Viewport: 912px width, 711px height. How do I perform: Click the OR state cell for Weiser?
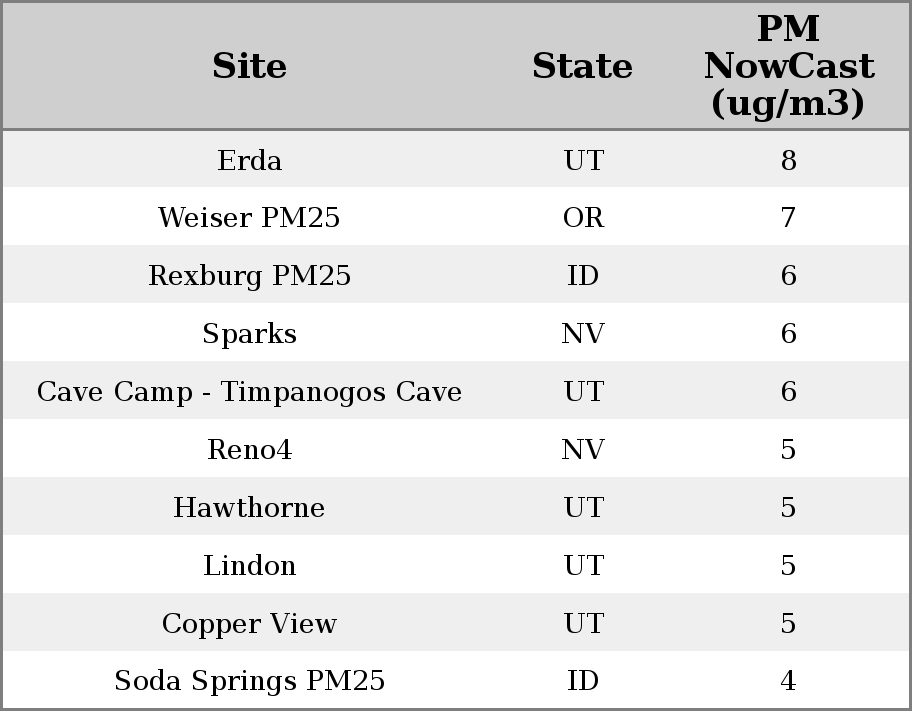(x=583, y=218)
